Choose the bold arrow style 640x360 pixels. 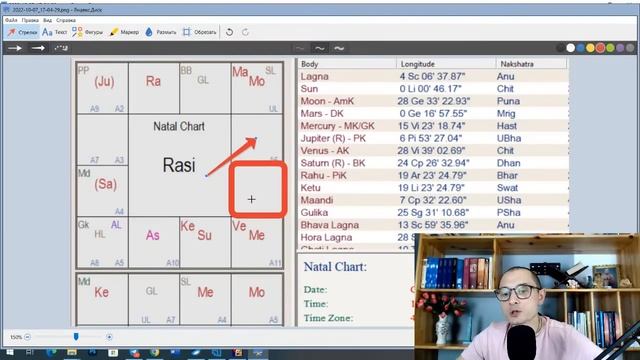(38, 48)
